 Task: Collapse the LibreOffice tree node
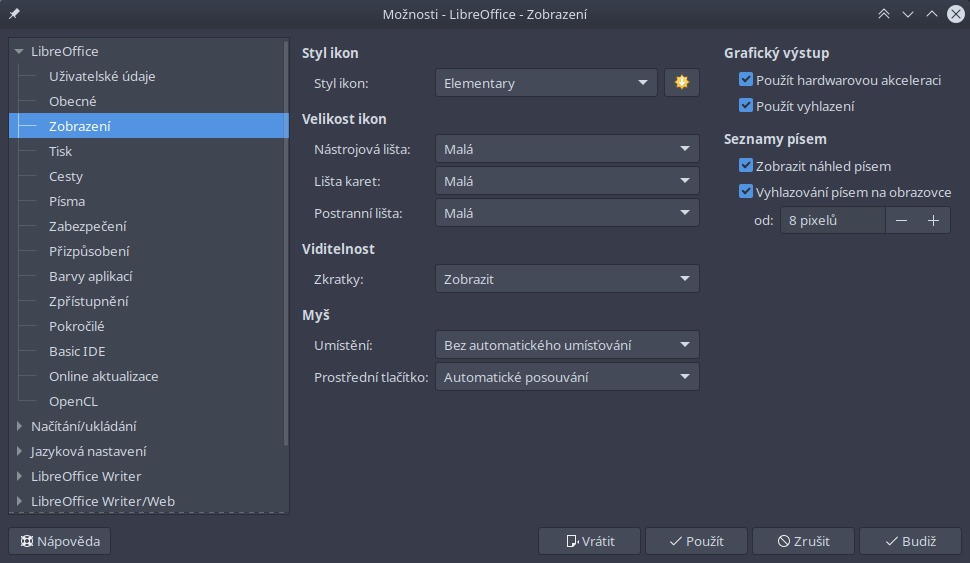(x=19, y=51)
